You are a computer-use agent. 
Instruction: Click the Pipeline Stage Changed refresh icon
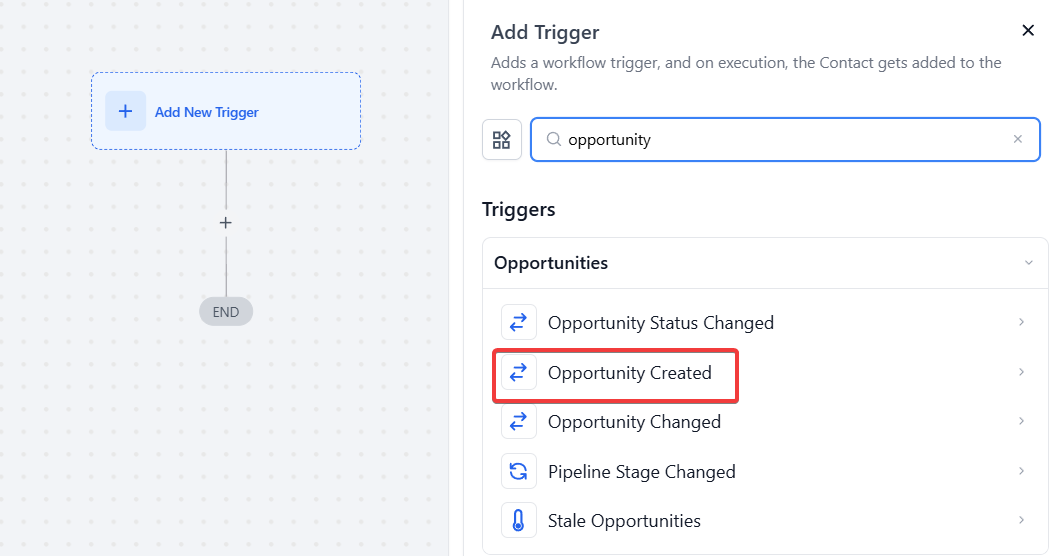pyautogui.click(x=519, y=471)
